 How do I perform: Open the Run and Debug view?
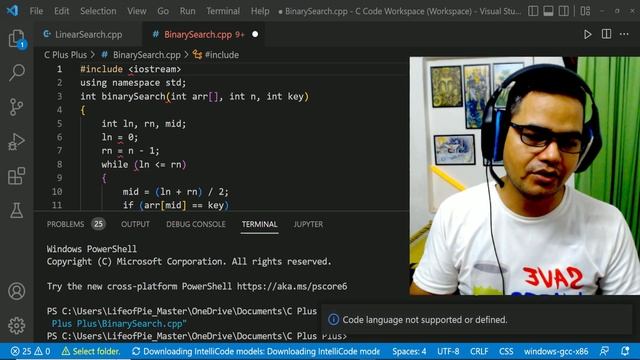pos(17,142)
